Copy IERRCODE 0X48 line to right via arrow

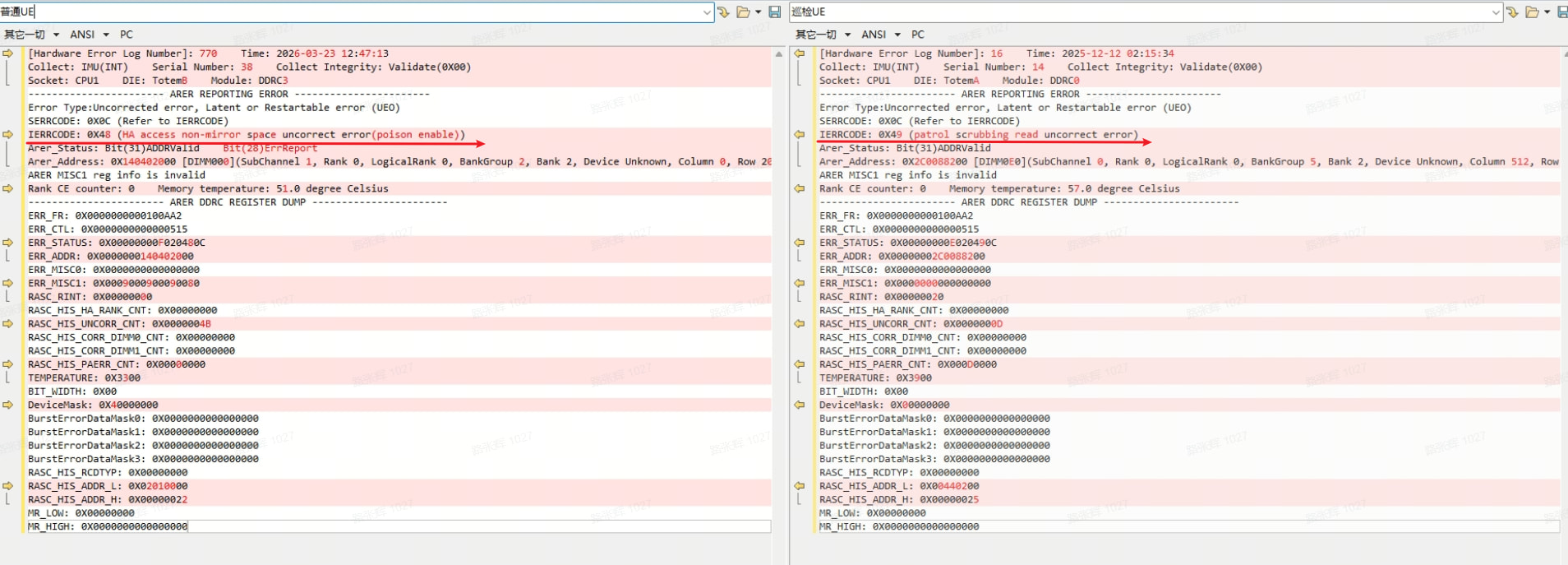click(x=8, y=135)
